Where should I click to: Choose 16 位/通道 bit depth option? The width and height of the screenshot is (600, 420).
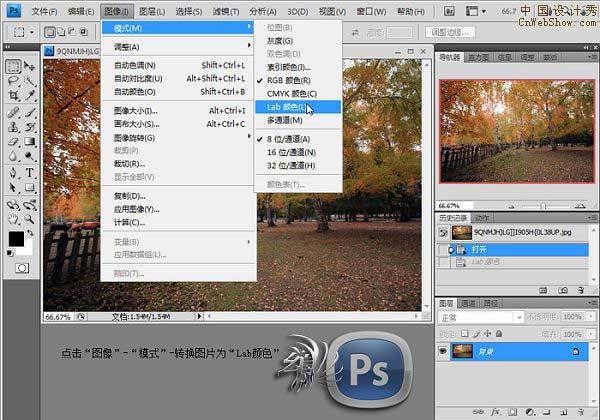tap(292, 151)
